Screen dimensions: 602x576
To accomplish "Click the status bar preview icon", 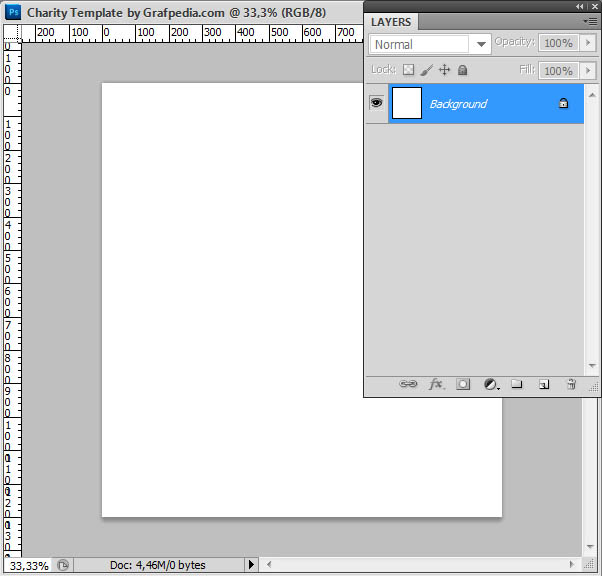I will 63,565.
